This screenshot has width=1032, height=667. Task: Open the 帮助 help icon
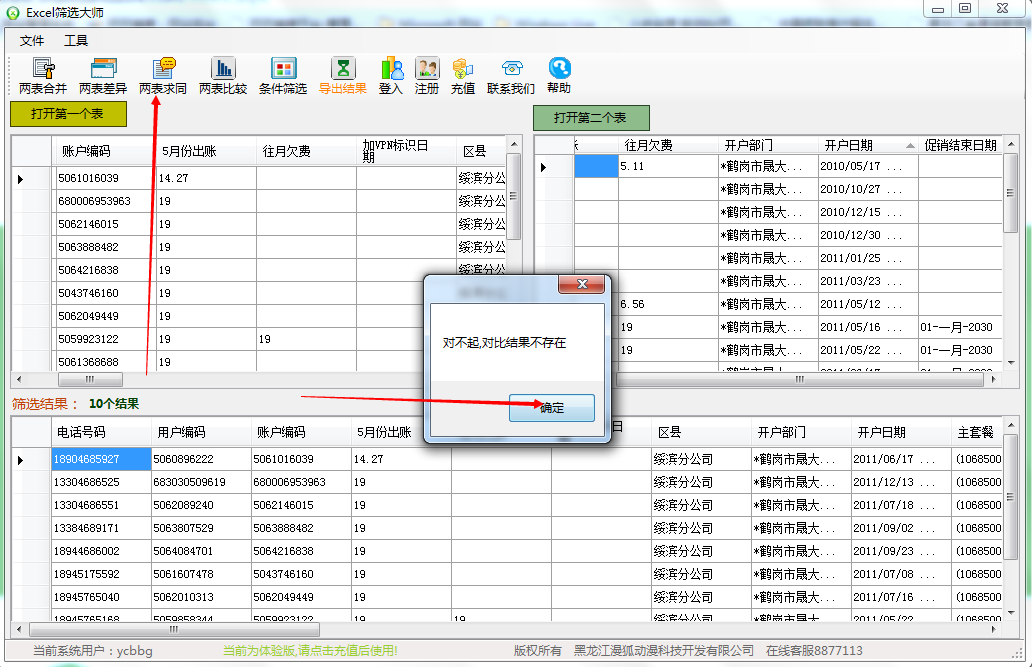click(559, 76)
